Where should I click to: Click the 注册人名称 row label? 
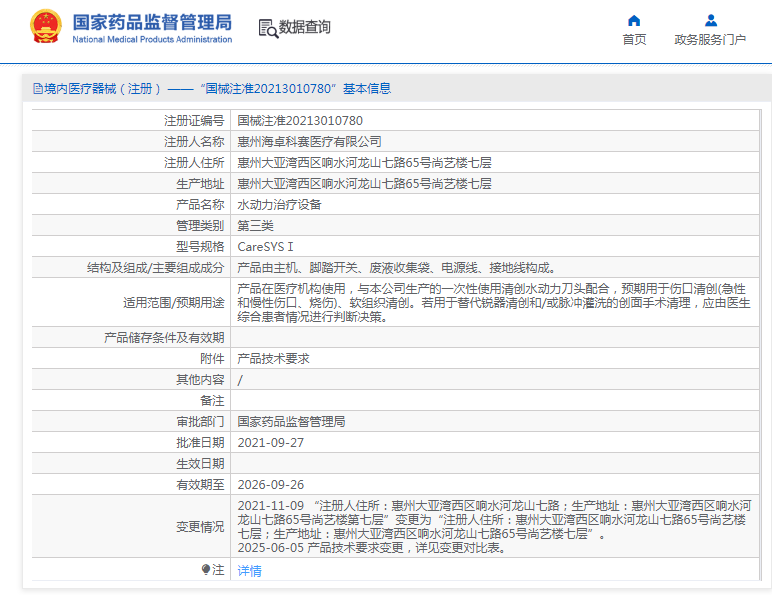pos(194,142)
